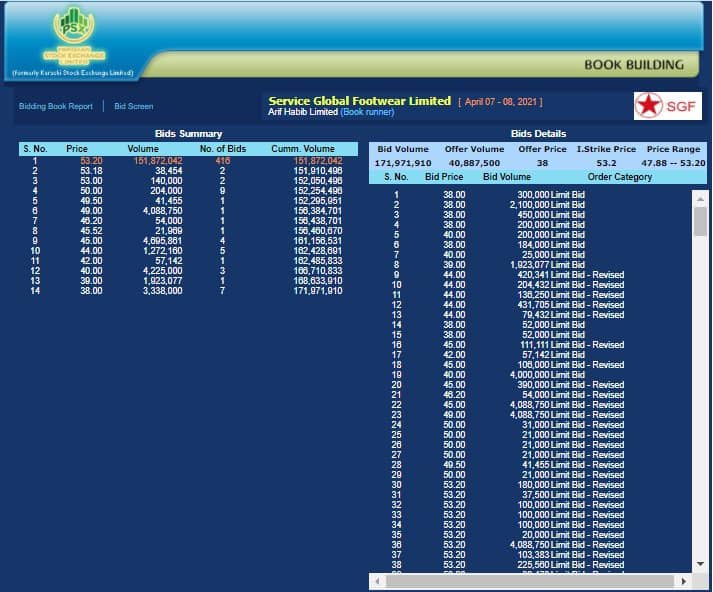Click the PSX stock exchange logo

72,38
